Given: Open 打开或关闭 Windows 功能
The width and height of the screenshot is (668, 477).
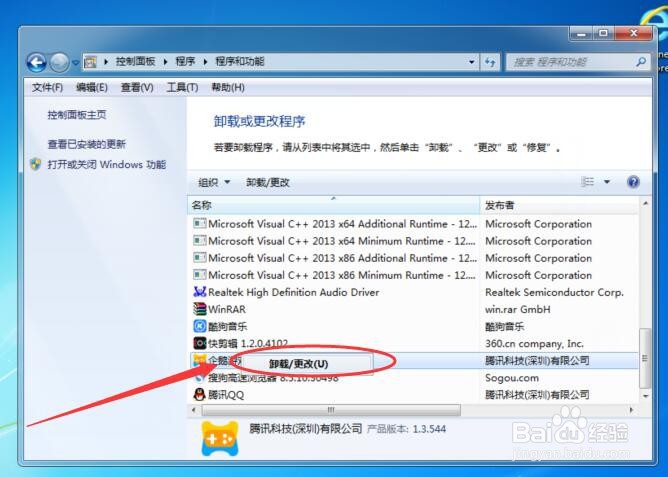Looking at the screenshot, I should 107,164.
